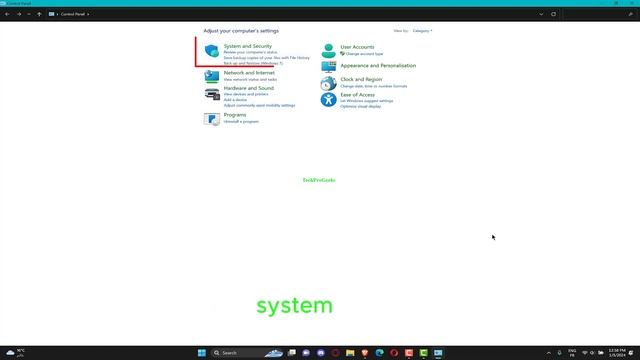Open the Hardware and Sound printer icon
The height and width of the screenshot is (360, 640).
(x=212, y=94)
